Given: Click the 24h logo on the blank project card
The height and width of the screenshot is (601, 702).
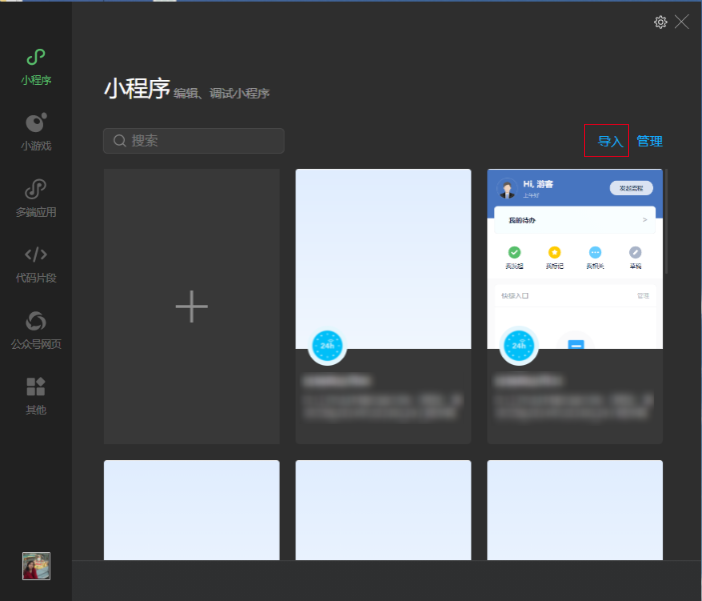Looking at the screenshot, I should (x=327, y=346).
